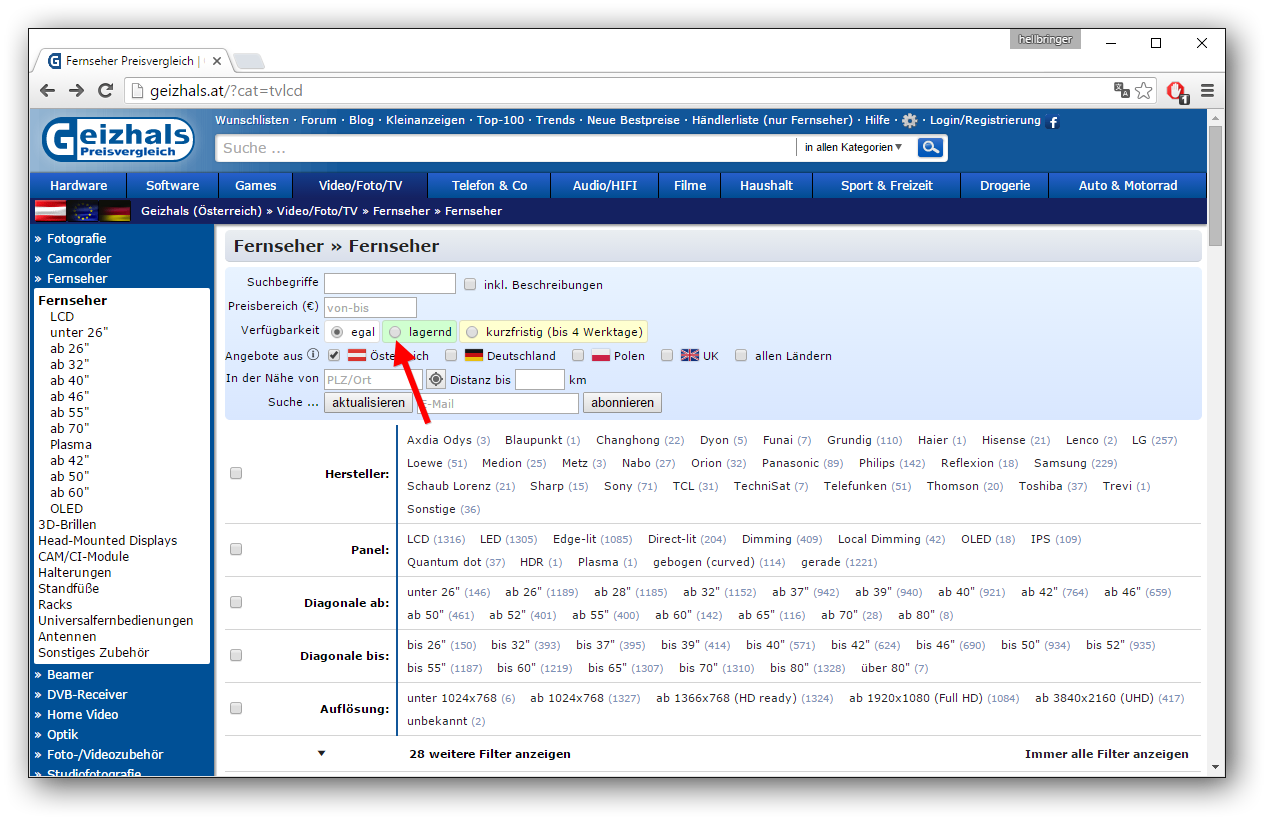Bookmark page with star icon

[x=1143, y=90]
